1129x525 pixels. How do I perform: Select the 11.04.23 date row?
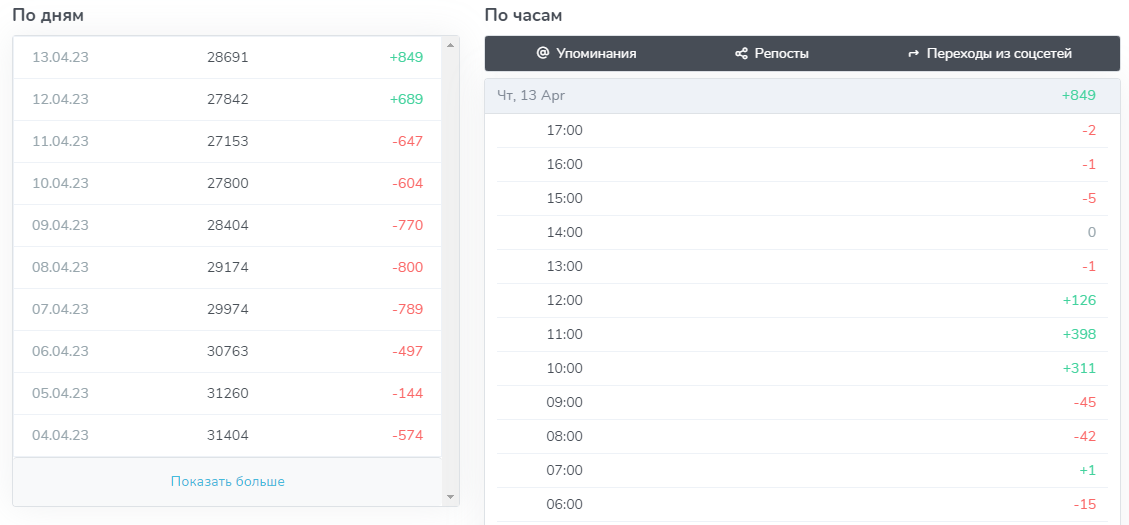pos(228,141)
